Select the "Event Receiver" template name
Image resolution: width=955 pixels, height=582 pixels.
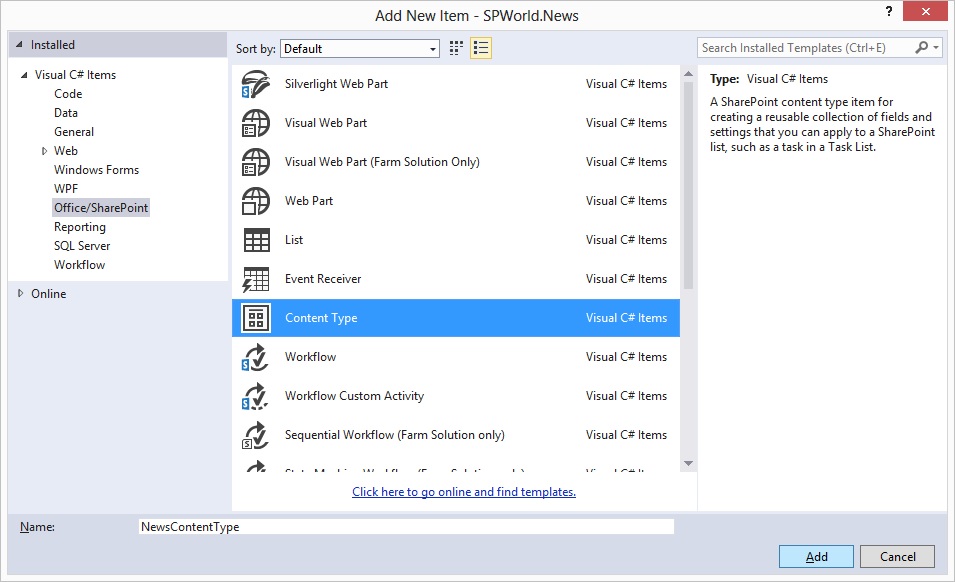point(323,279)
